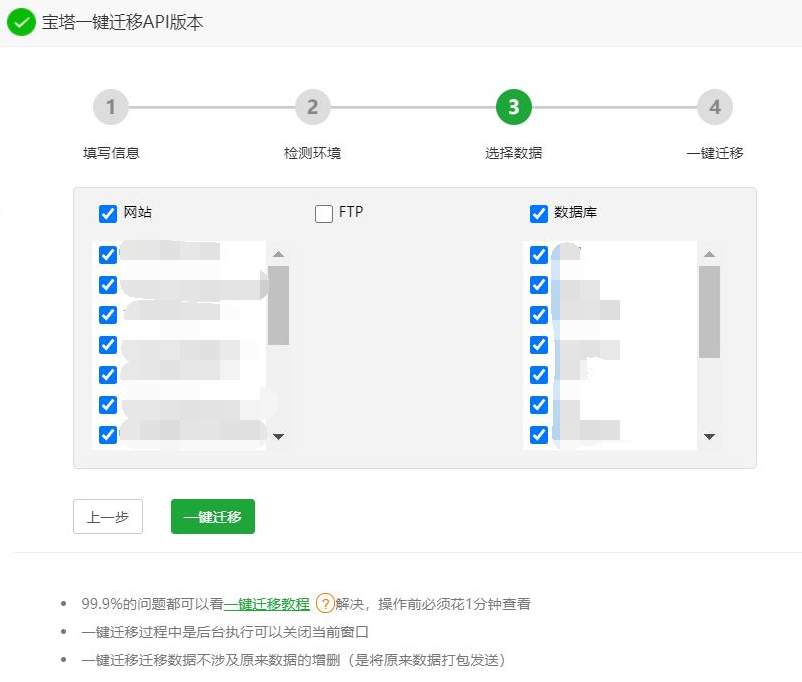This screenshot has width=802, height=682.
Task: Click the green success checkmark icon
Action: point(20,21)
